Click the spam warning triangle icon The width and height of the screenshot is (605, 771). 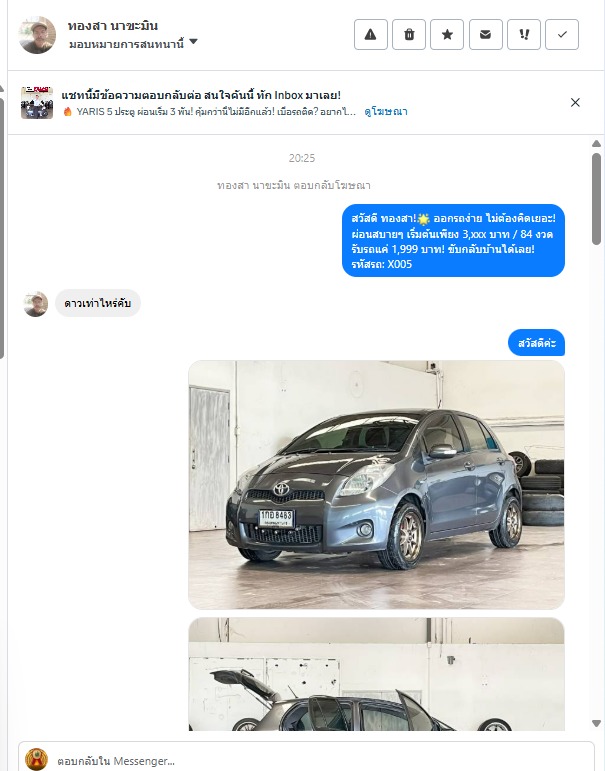point(370,34)
